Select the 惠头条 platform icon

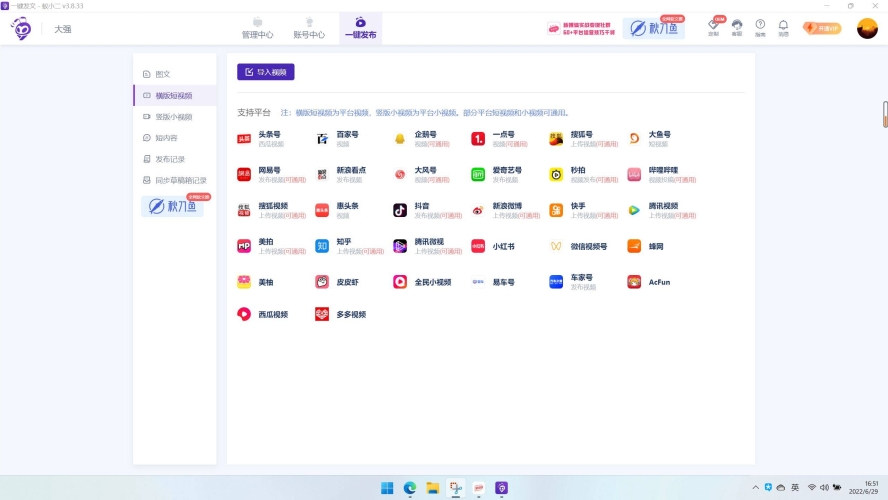[x=322, y=210]
